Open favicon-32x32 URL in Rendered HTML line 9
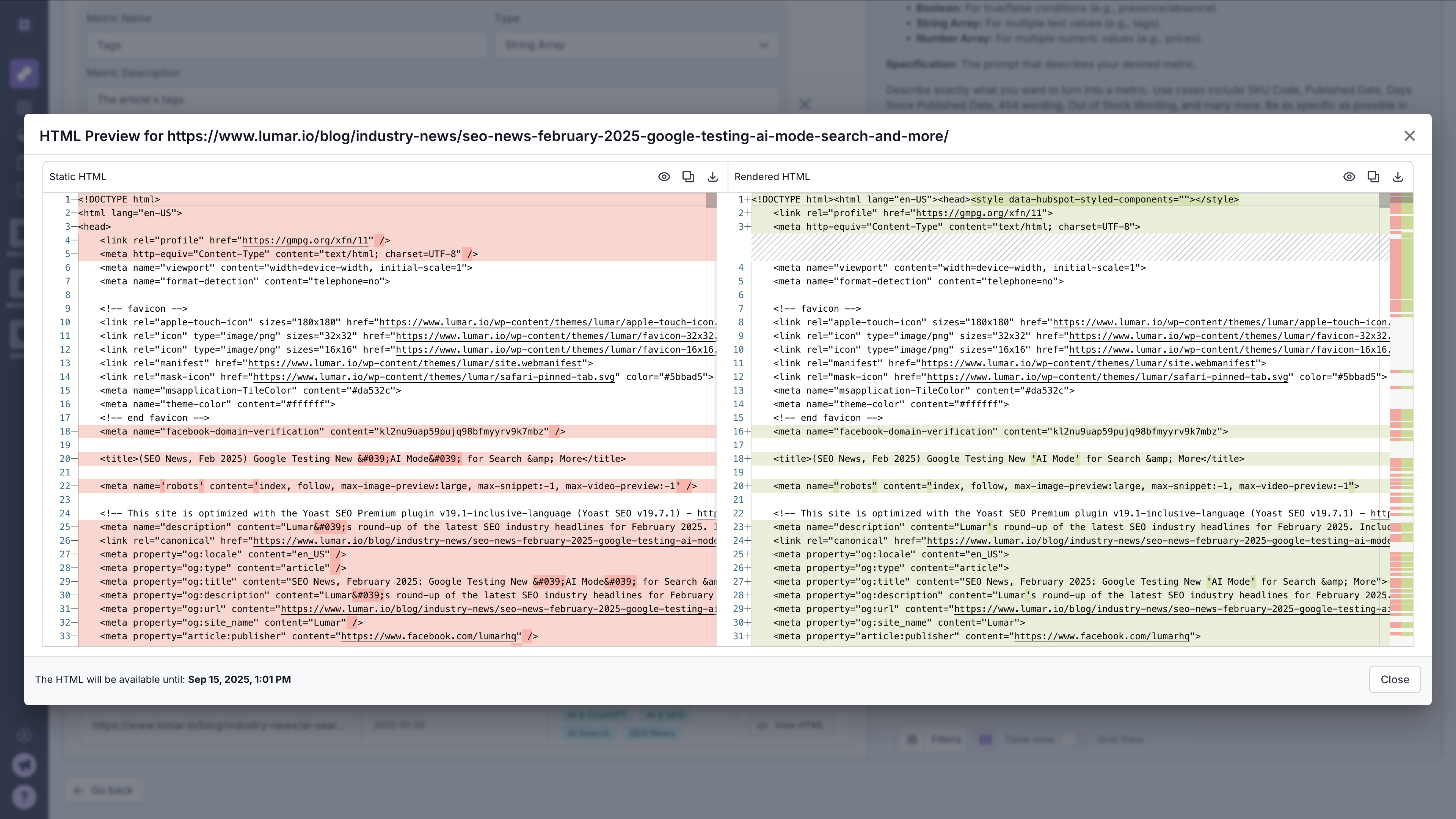 coord(1229,336)
